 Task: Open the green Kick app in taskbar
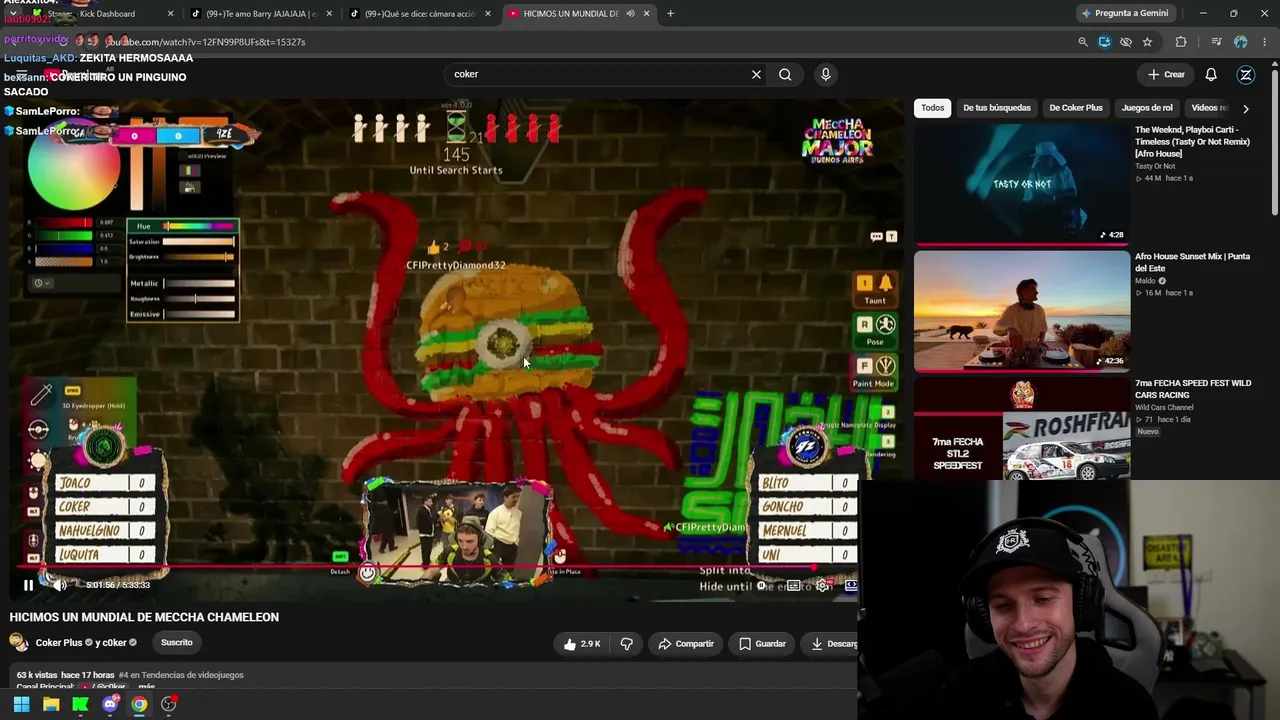click(80, 704)
